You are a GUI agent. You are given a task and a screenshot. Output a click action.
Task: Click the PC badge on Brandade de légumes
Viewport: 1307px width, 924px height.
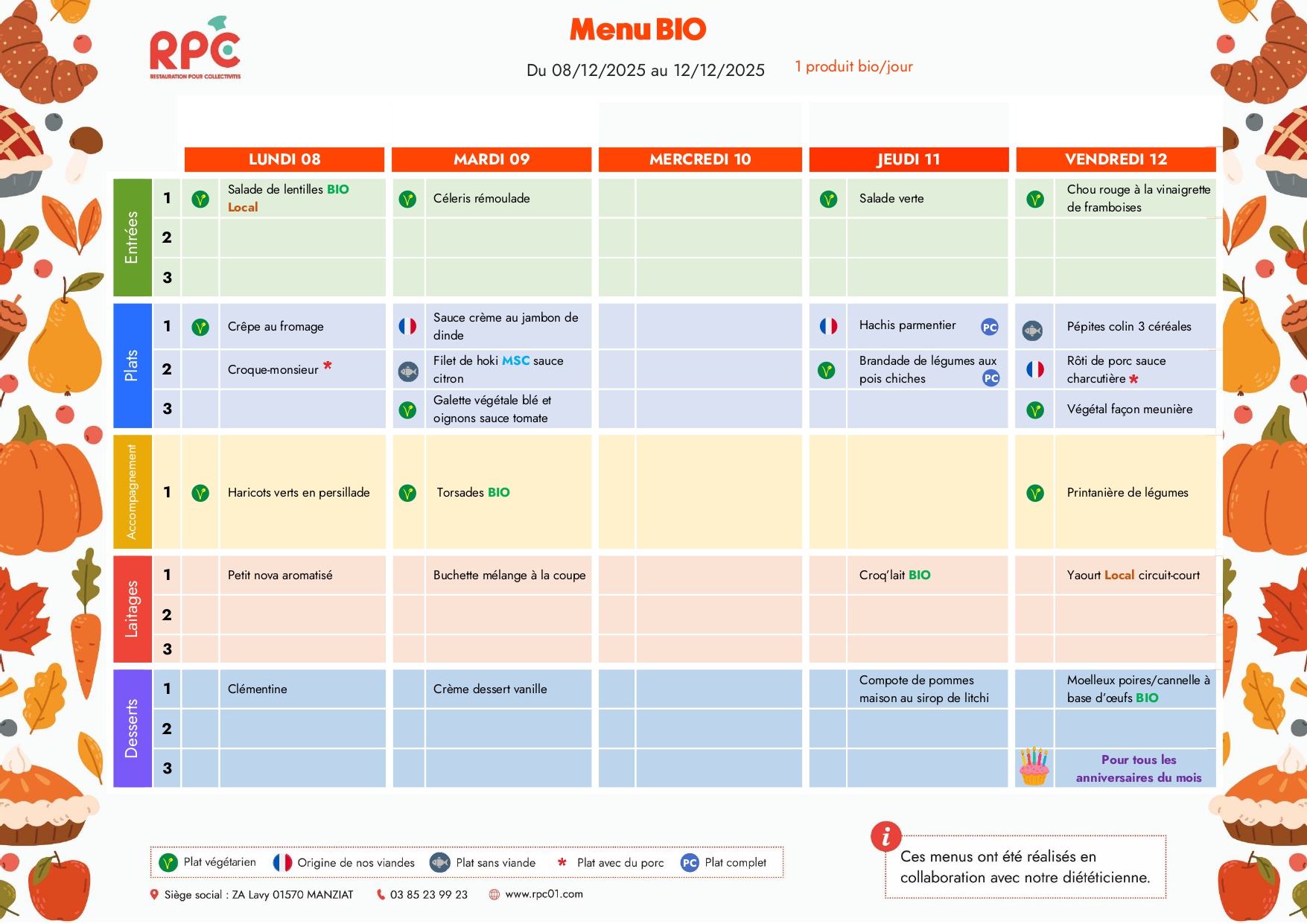(990, 378)
